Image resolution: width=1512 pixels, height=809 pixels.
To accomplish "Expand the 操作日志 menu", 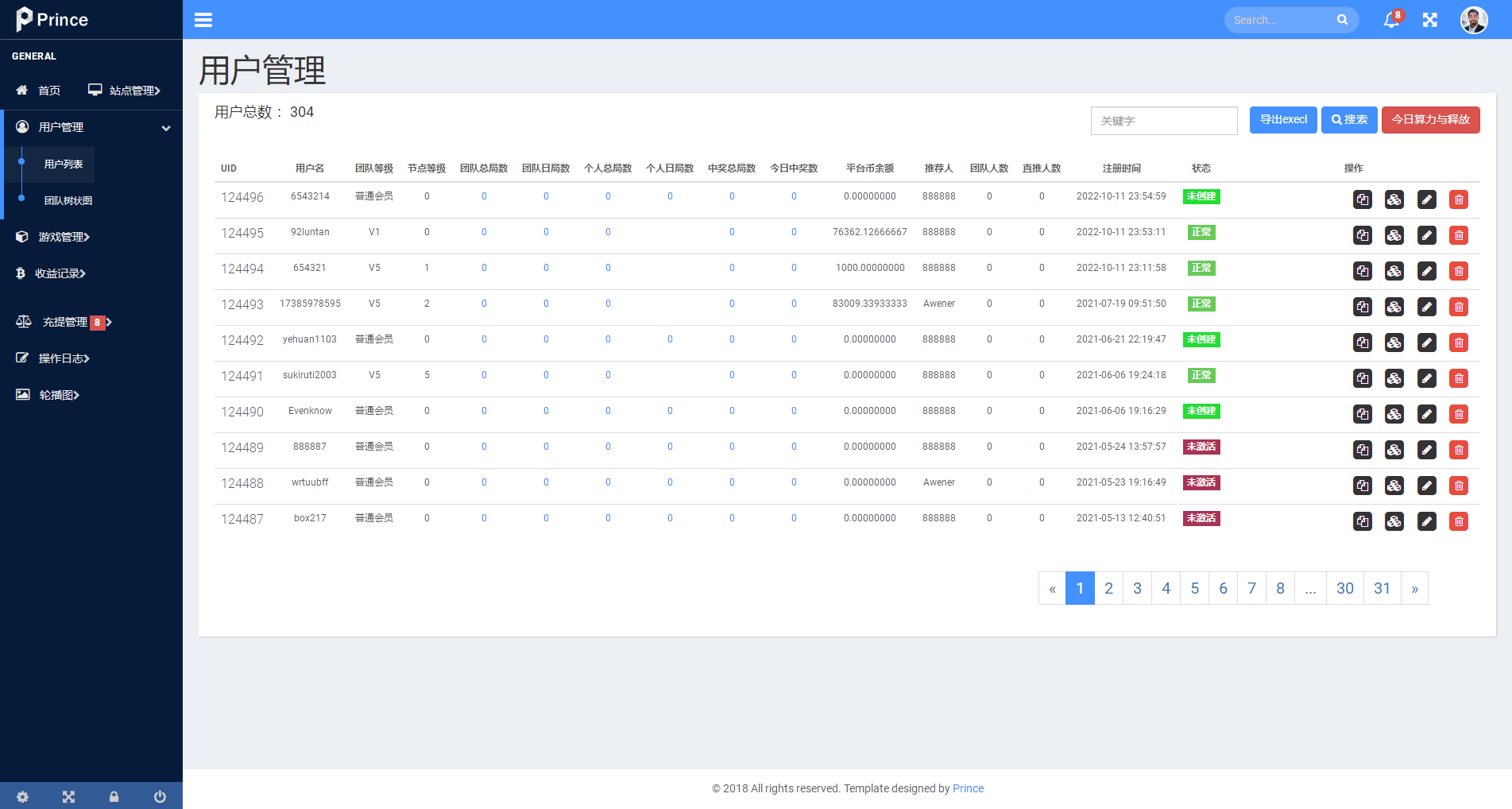I will point(52,358).
